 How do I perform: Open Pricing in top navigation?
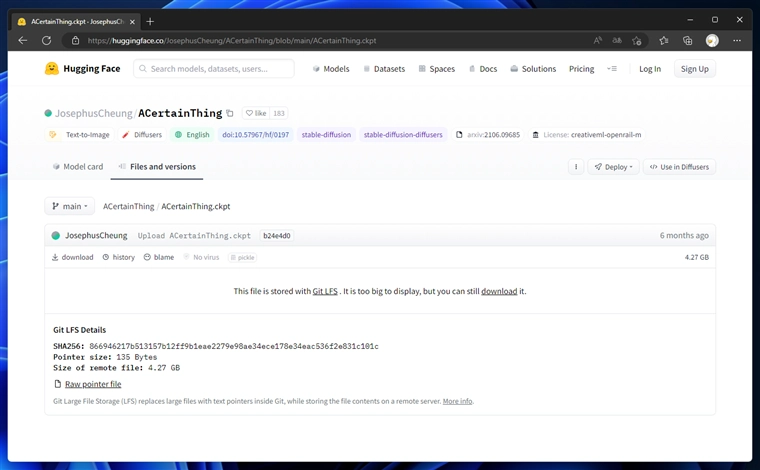coord(581,69)
